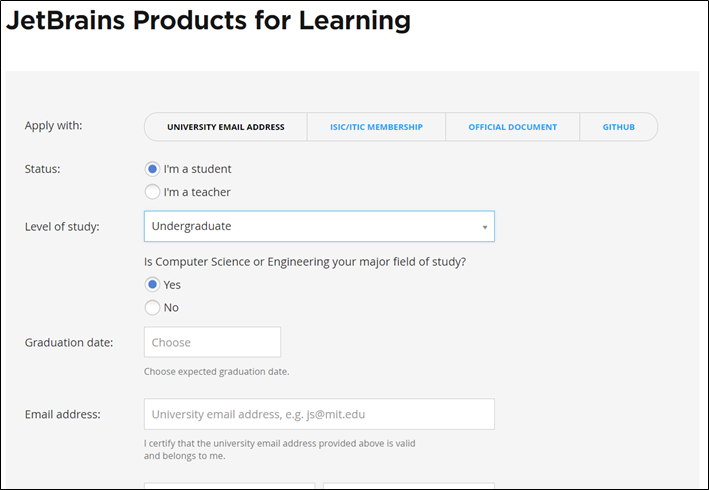The image size is (709, 490).
Task: Open the Level of study dropdown
Action: pyautogui.click(x=318, y=226)
